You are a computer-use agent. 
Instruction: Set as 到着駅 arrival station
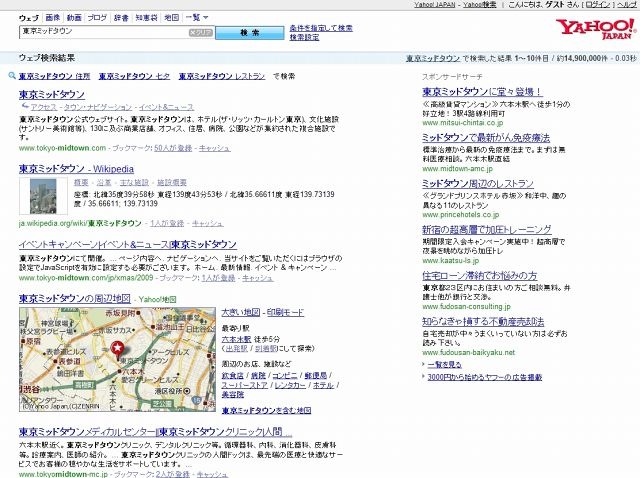(x=266, y=349)
